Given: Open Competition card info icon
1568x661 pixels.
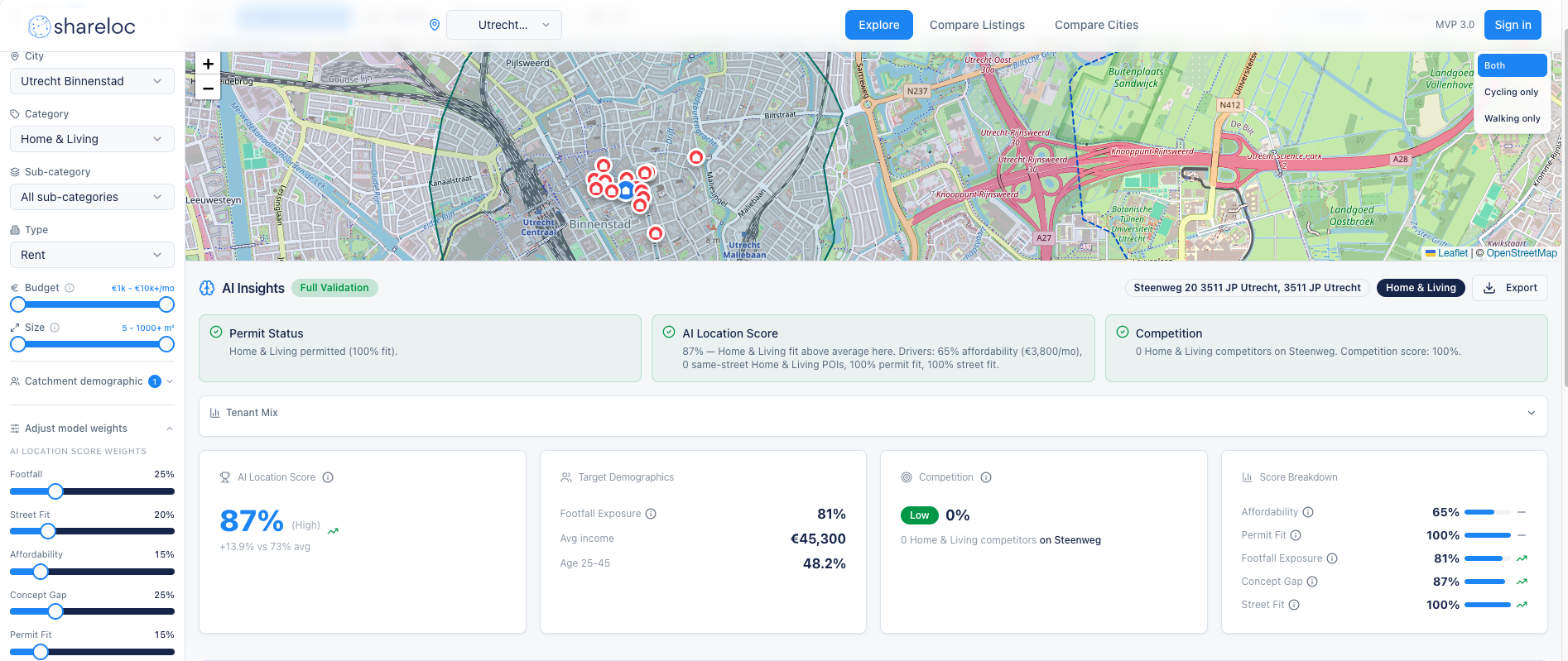Looking at the screenshot, I should click(x=986, y=477).
